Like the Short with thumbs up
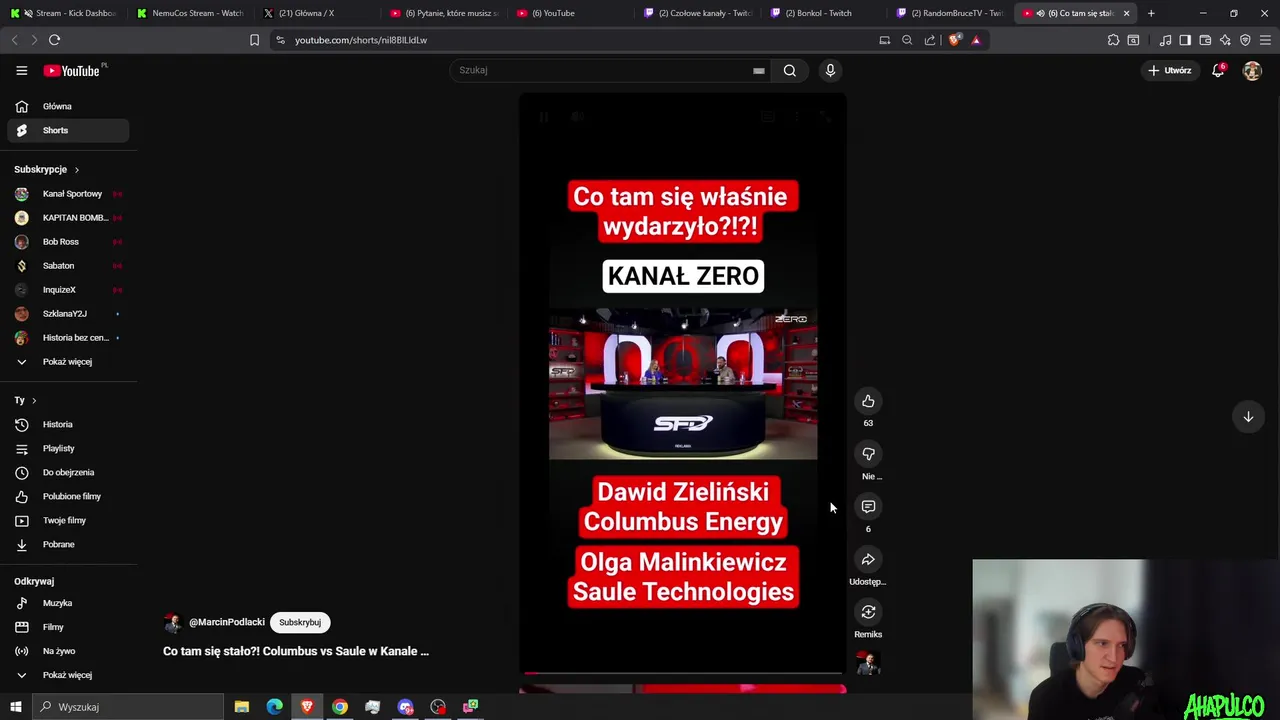This screenshot has width=1280, height=720. point(868,401)
